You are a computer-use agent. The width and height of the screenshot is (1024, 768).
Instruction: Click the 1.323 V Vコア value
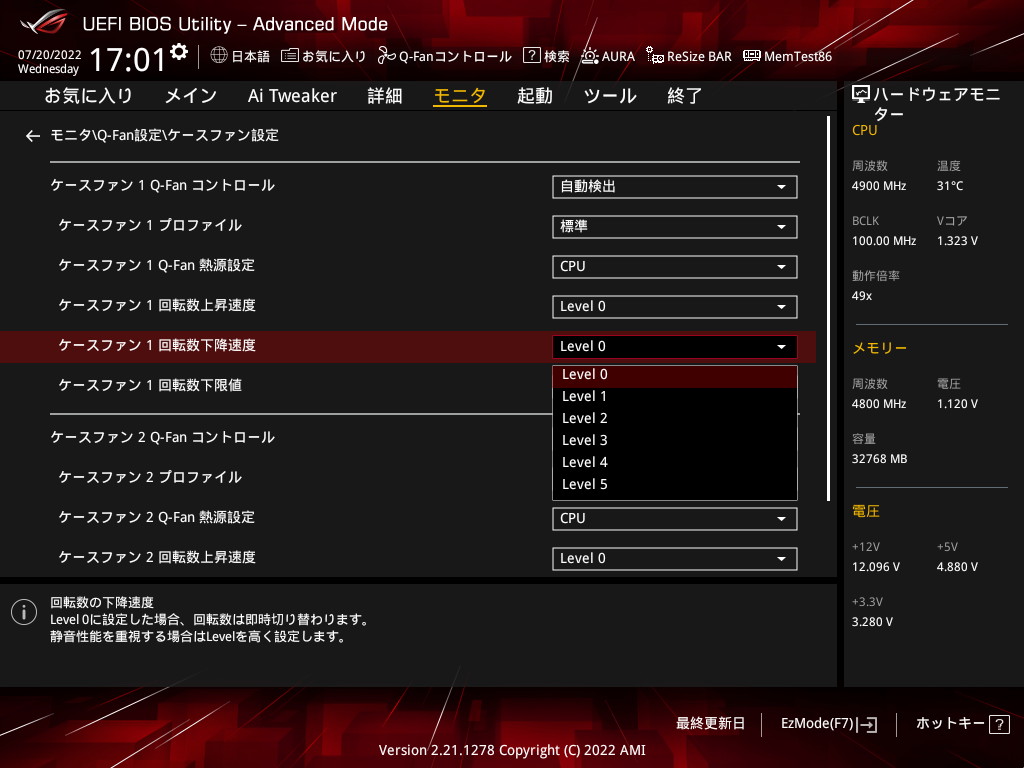pyautogui.click(x=957, y=241)
